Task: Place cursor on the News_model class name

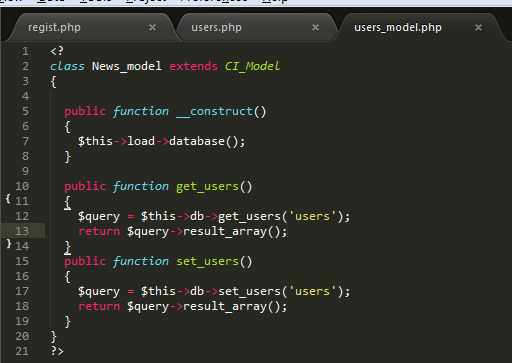Action: tap(127, 66)
